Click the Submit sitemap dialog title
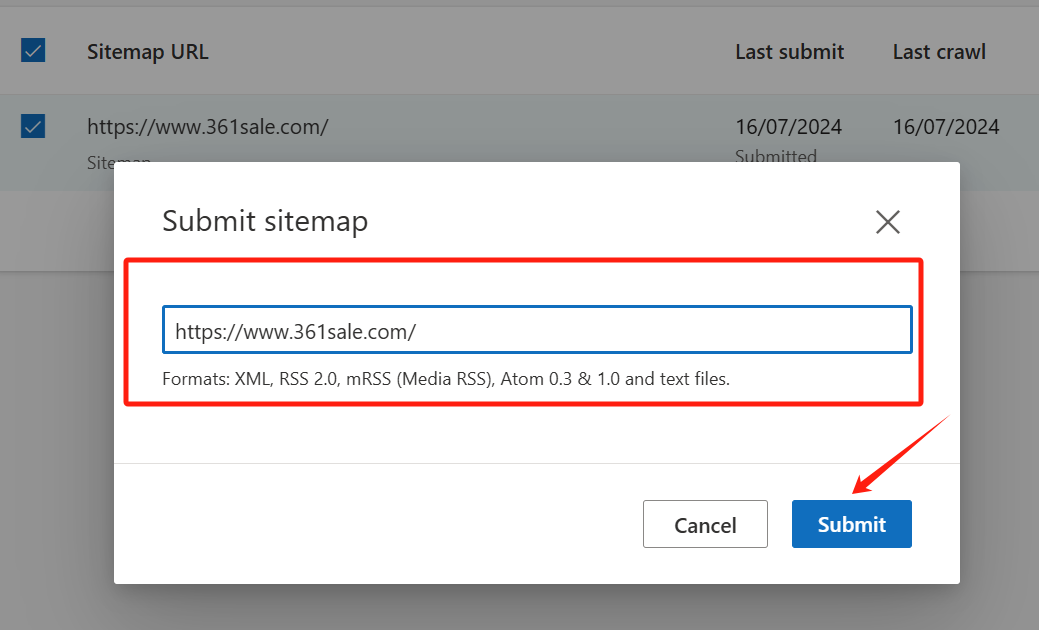This screenshot has height=630, width=1039. 265,221
